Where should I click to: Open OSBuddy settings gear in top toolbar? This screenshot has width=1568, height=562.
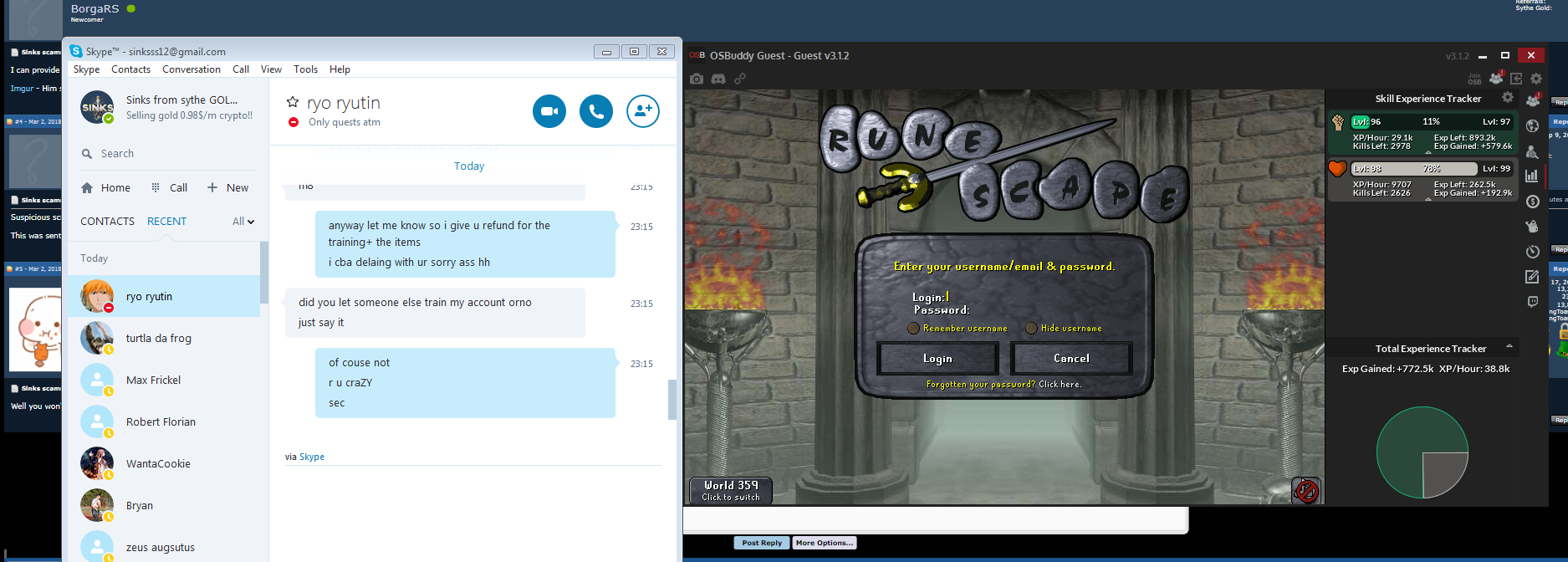tap(1536, 79)
